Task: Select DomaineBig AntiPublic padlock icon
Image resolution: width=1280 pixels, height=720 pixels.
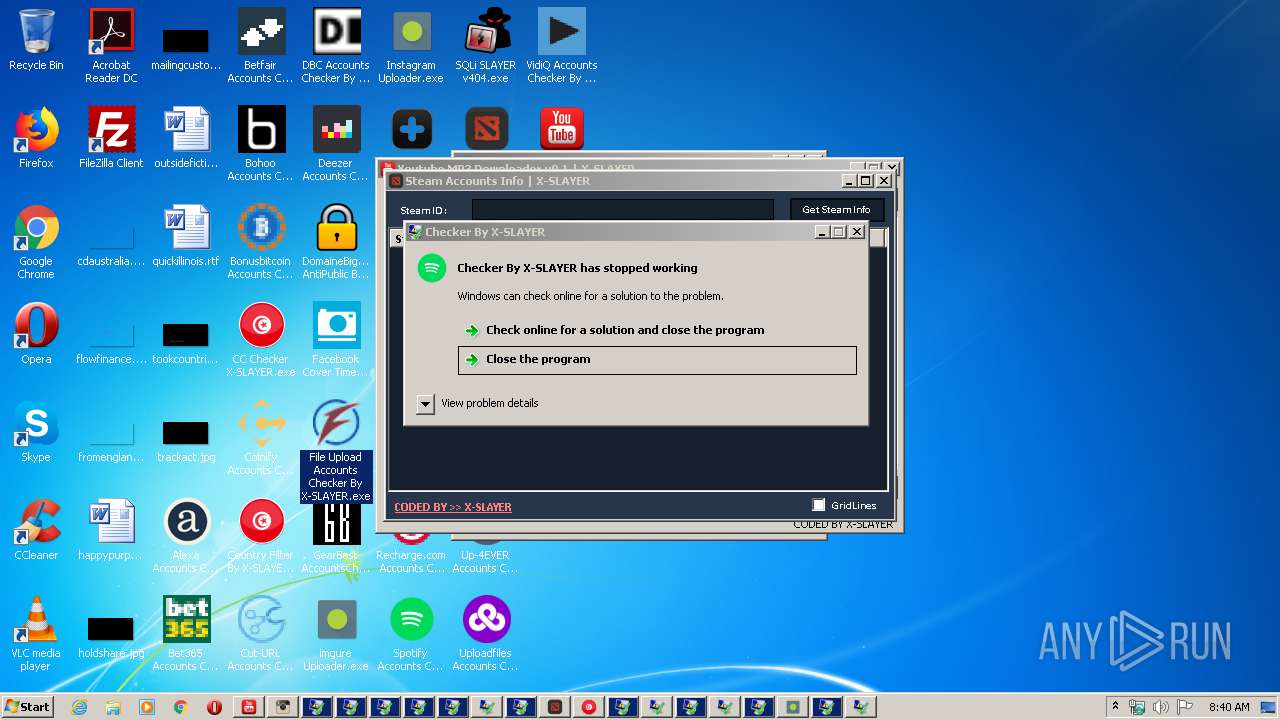Action: (336, 241)
